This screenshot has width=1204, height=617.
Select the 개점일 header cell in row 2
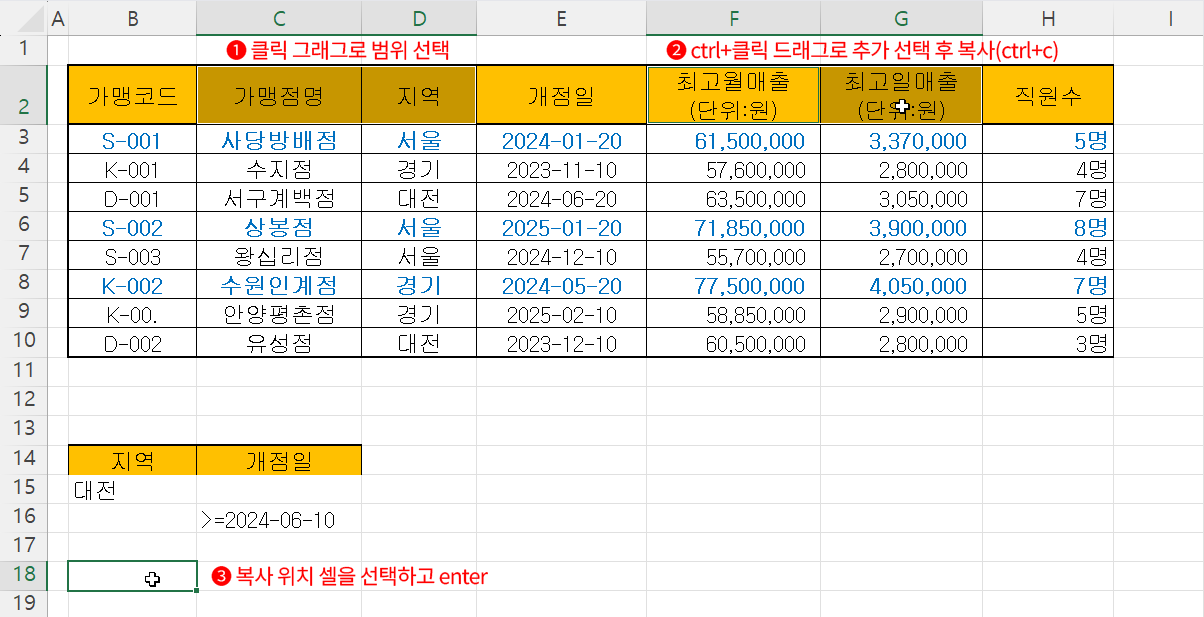click(x=562, y=95)
